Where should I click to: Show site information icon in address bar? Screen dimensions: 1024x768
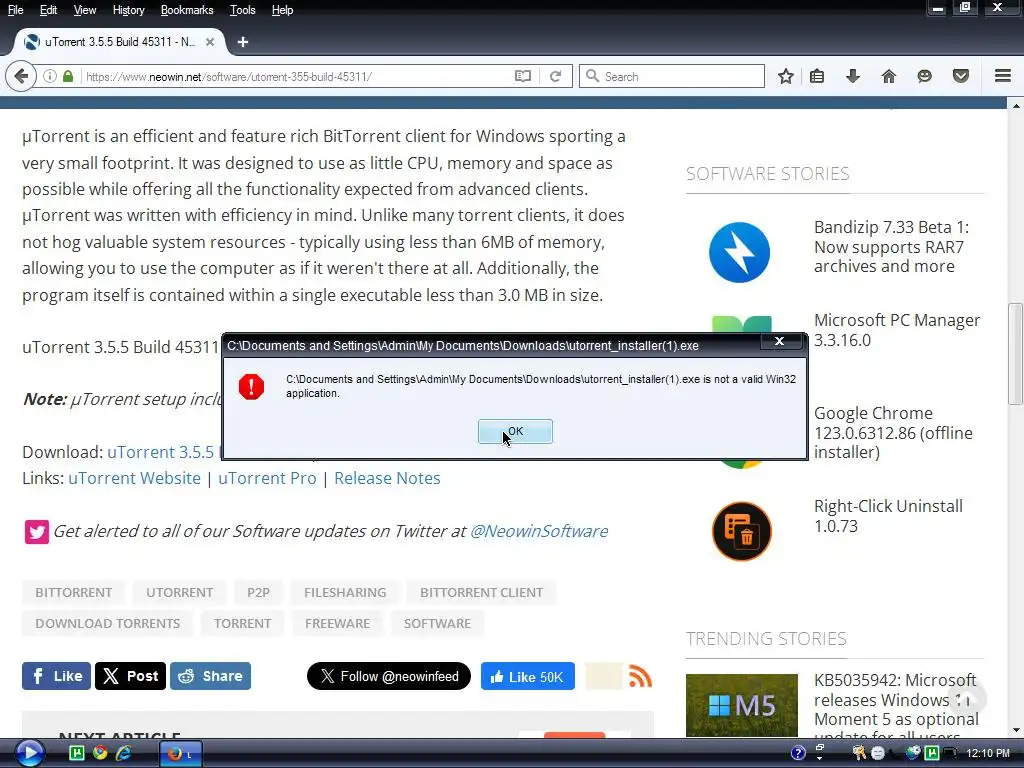(50, 76)
